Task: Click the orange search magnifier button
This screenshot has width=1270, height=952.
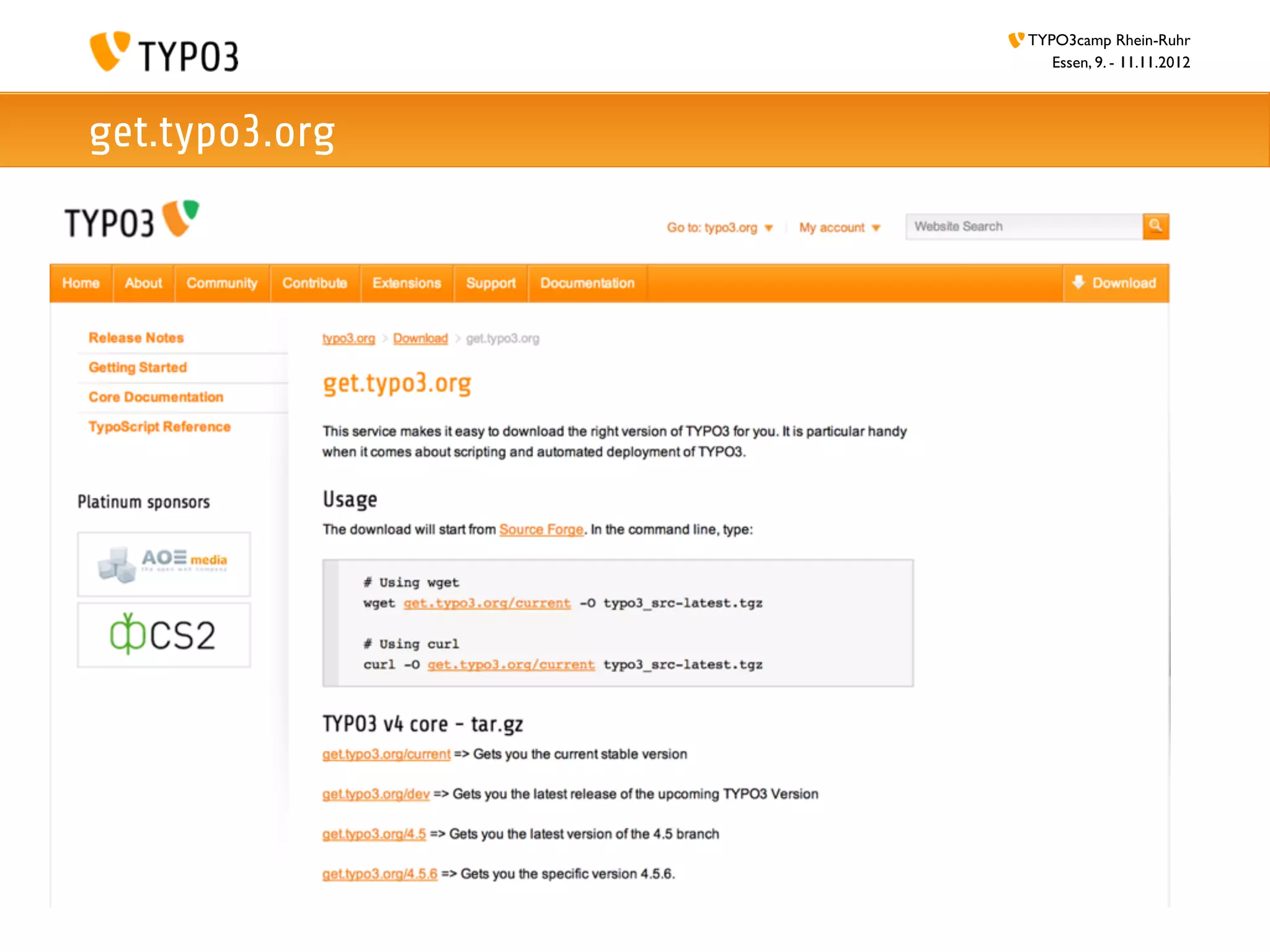Action: (1155, 226)
